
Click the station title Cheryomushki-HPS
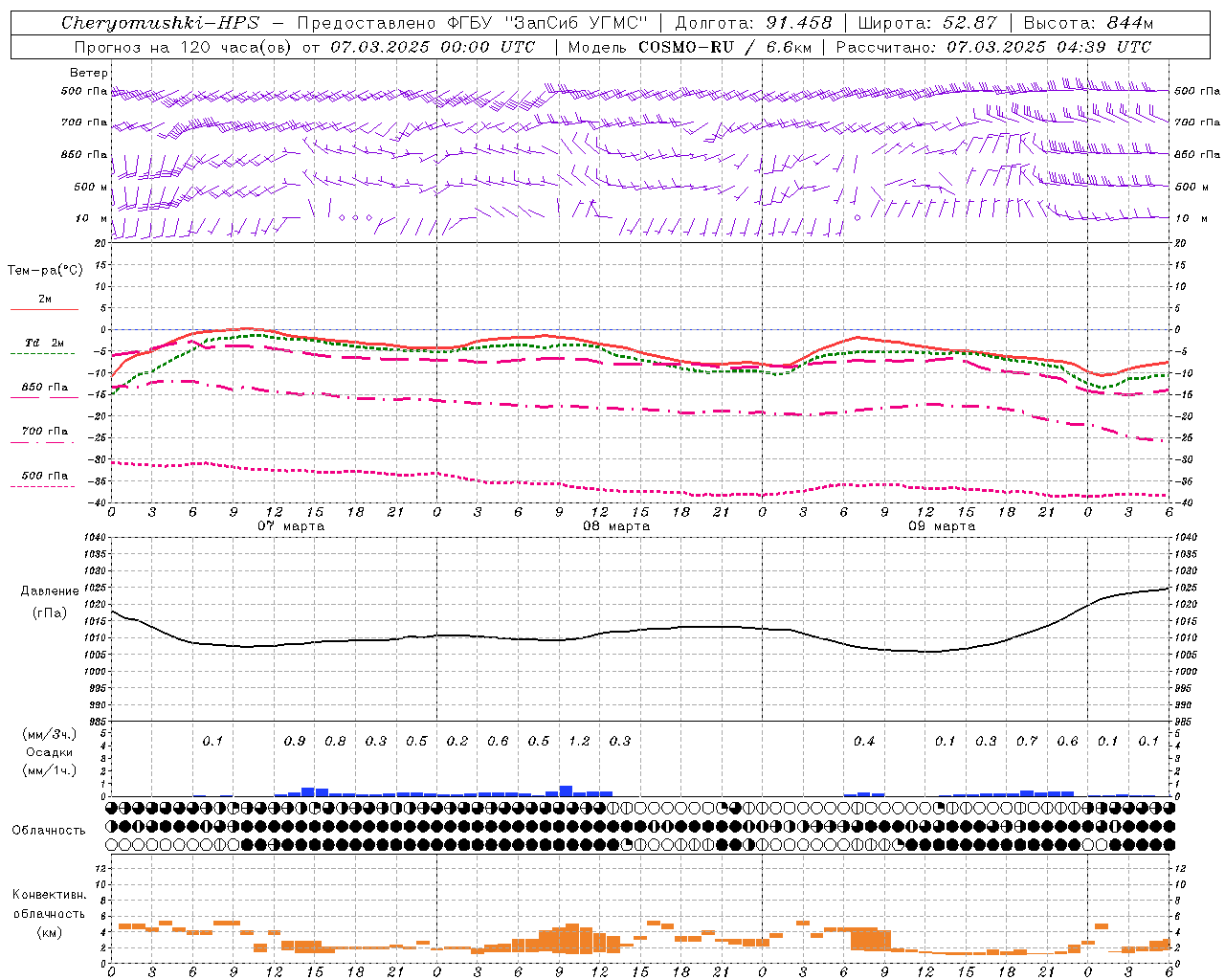160,23
